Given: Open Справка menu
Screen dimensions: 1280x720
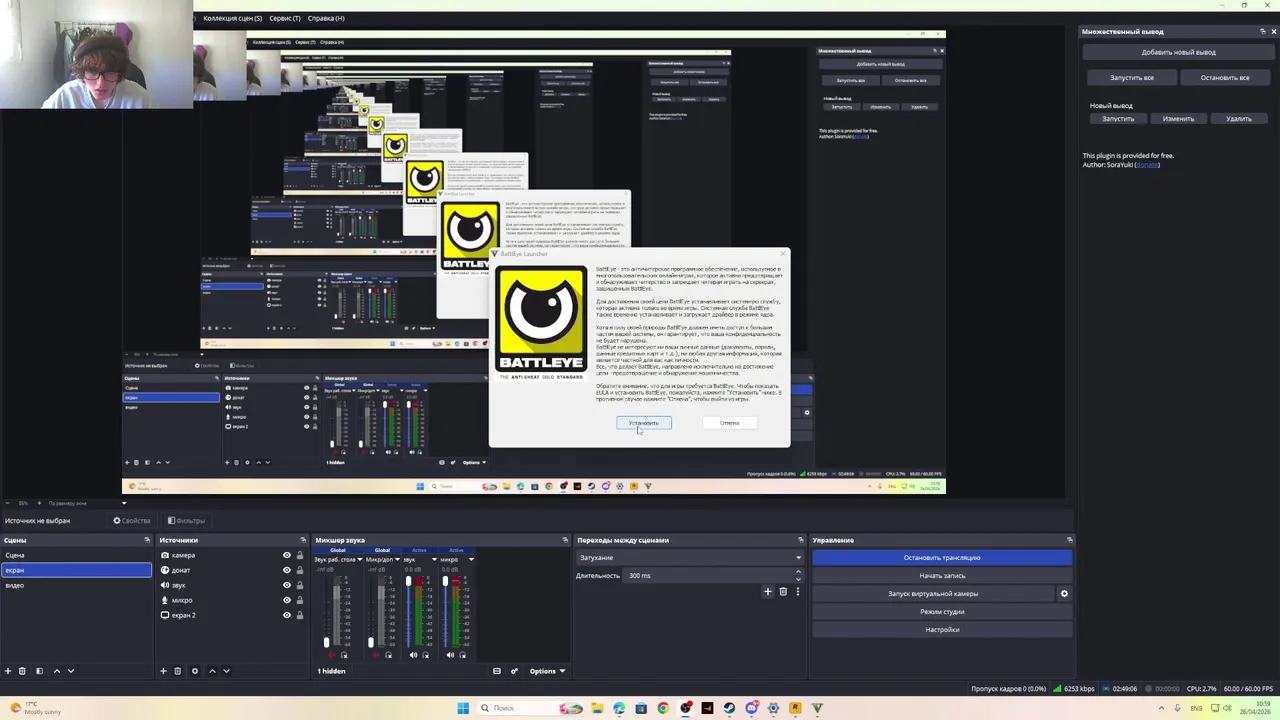Looking at the screenshot, I should pyautogui.click(x=326, y=18).
